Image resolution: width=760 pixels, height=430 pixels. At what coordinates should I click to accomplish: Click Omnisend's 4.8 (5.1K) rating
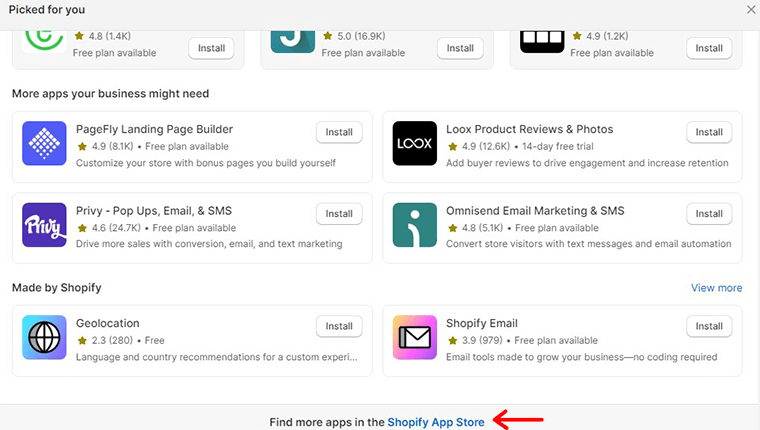point(475,228)
